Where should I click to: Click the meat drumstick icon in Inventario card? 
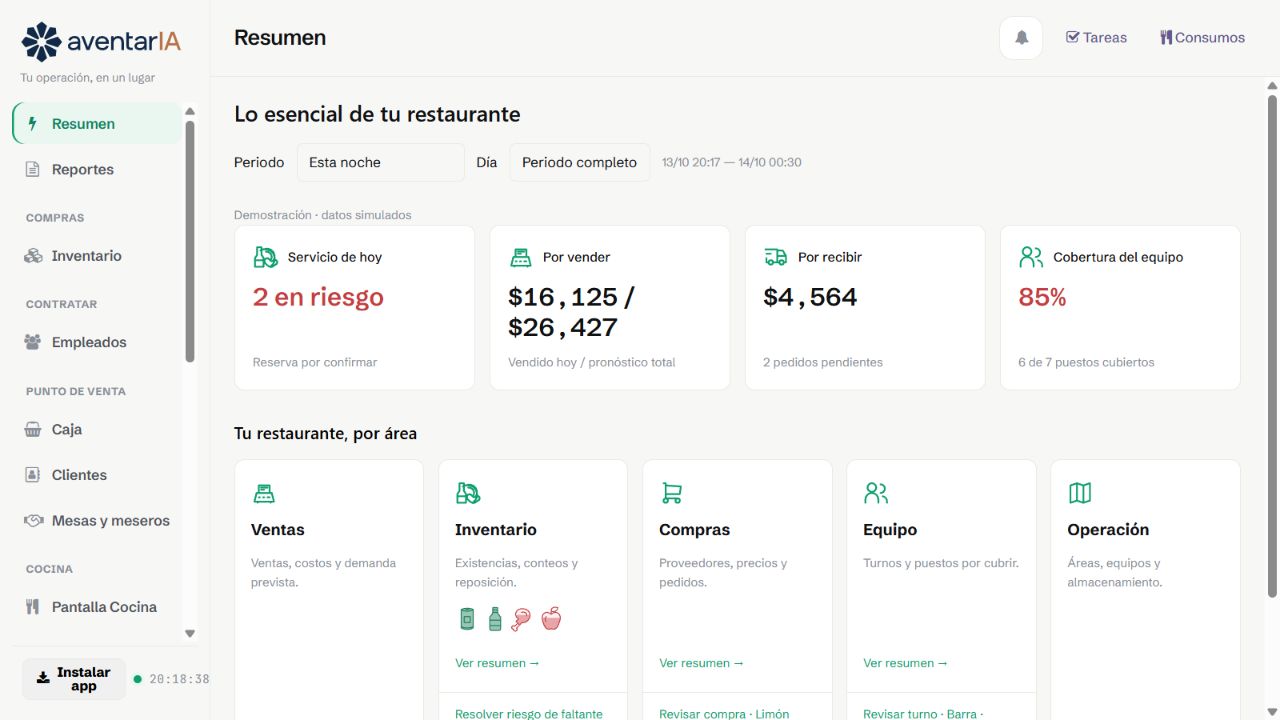(521, 619)
